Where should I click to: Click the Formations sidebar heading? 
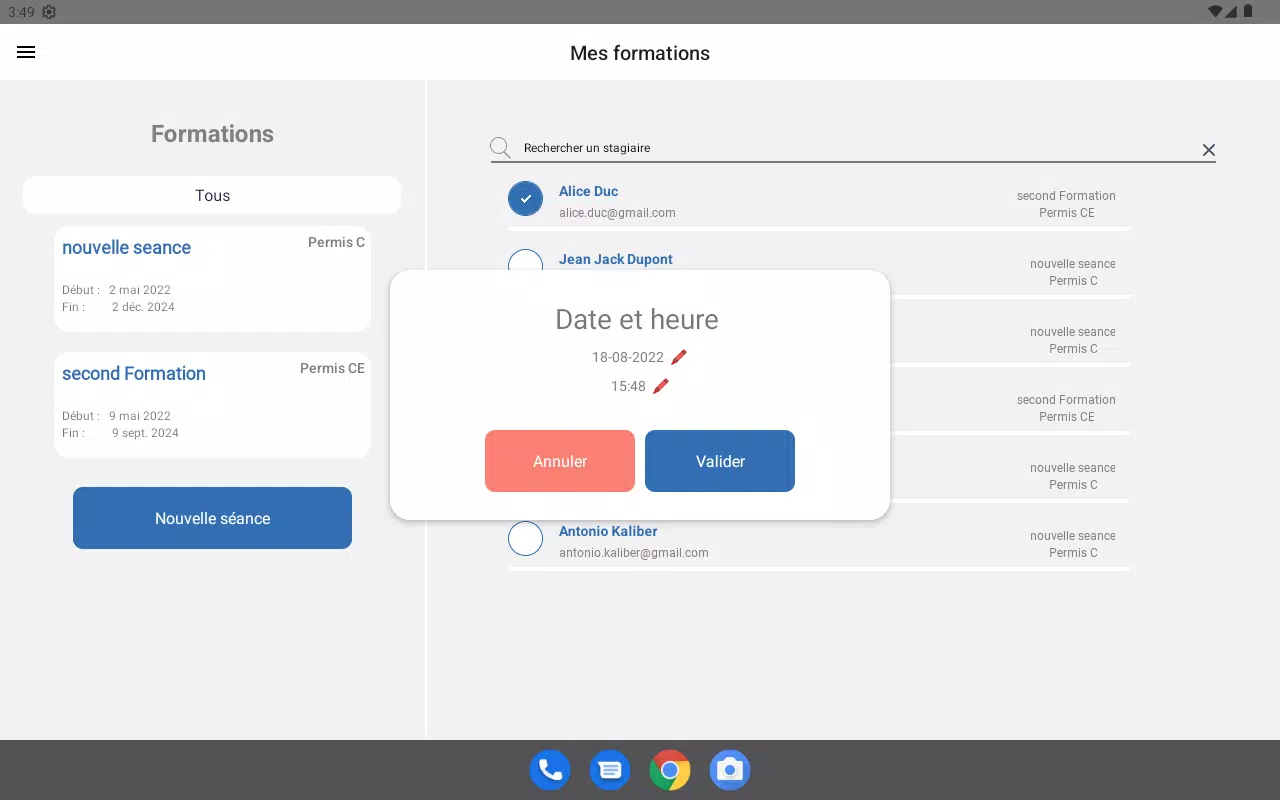(x=212, y=134)
